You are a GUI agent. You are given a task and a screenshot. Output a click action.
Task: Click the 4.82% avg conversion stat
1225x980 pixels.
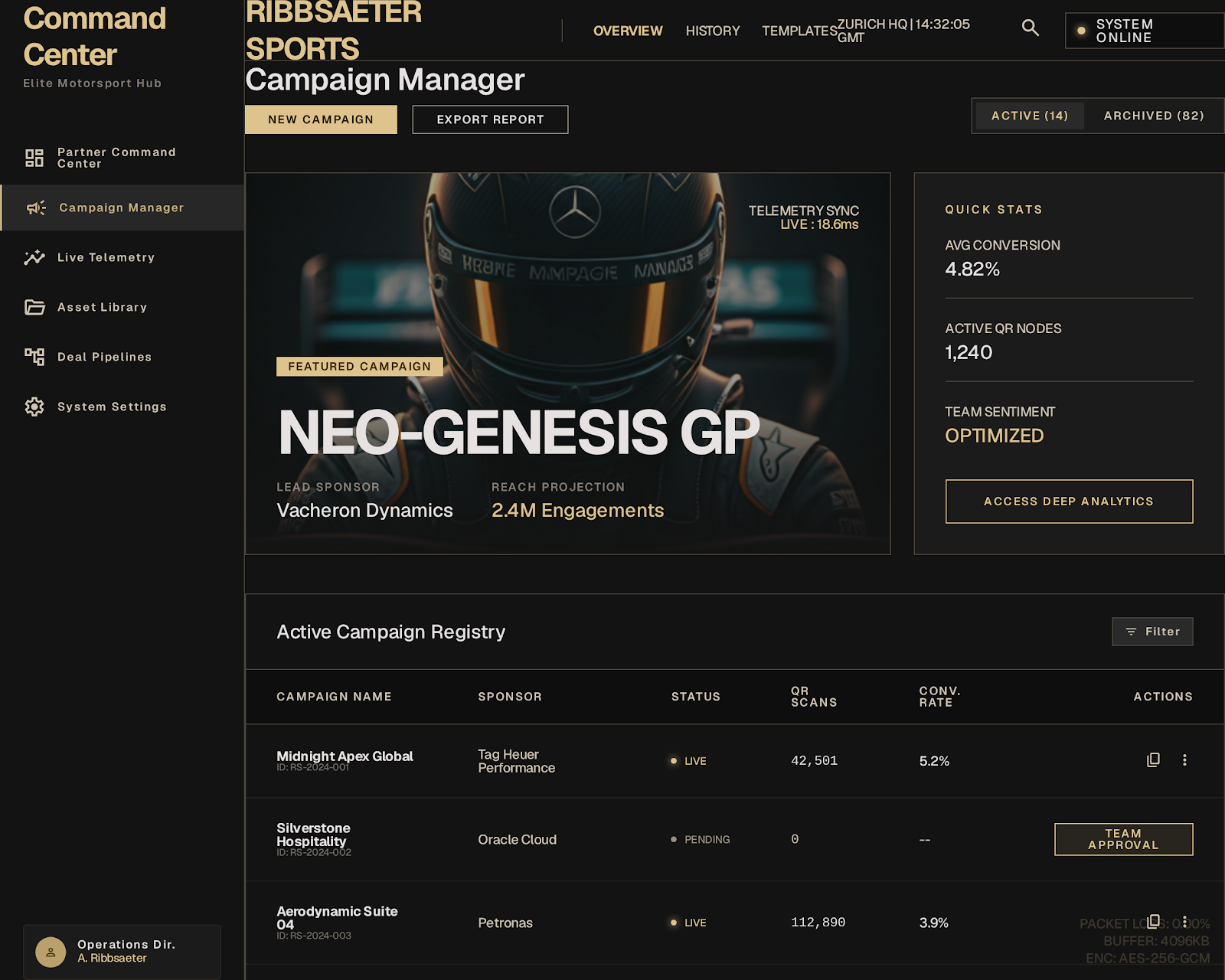pyautogui.click(x=972, y=269)
